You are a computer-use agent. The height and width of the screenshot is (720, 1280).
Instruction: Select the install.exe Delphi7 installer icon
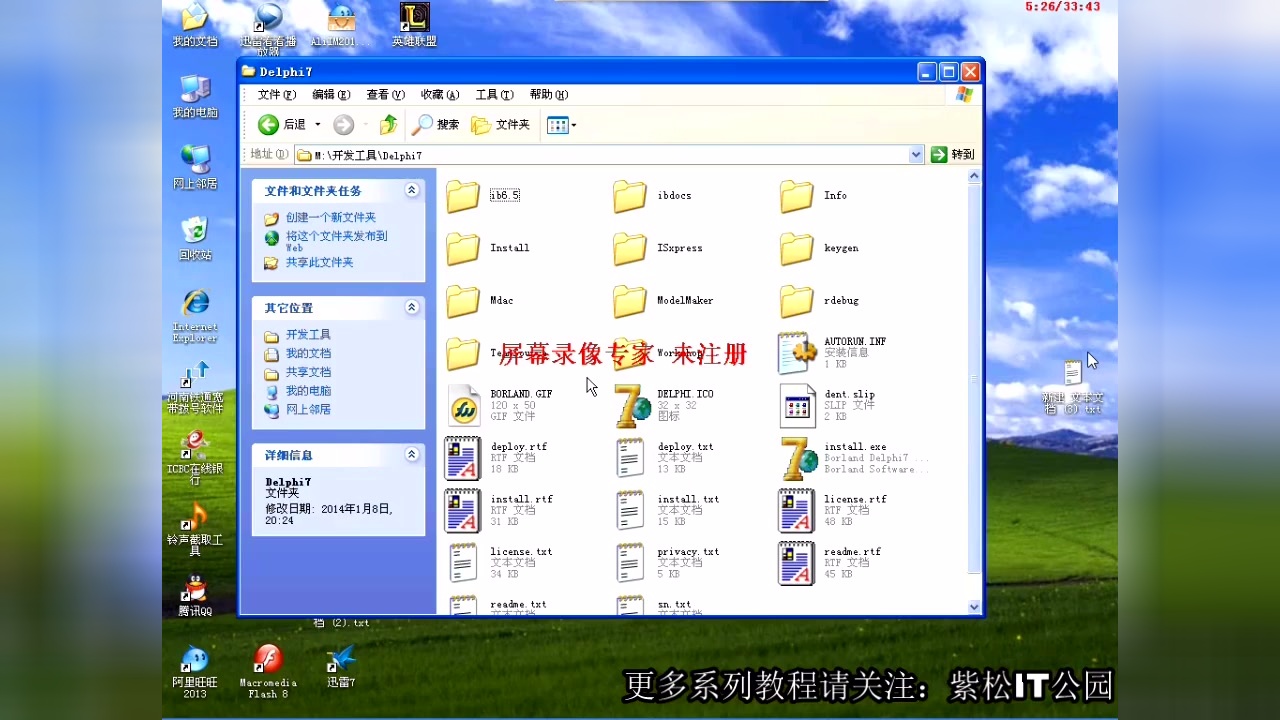point(799,458)
